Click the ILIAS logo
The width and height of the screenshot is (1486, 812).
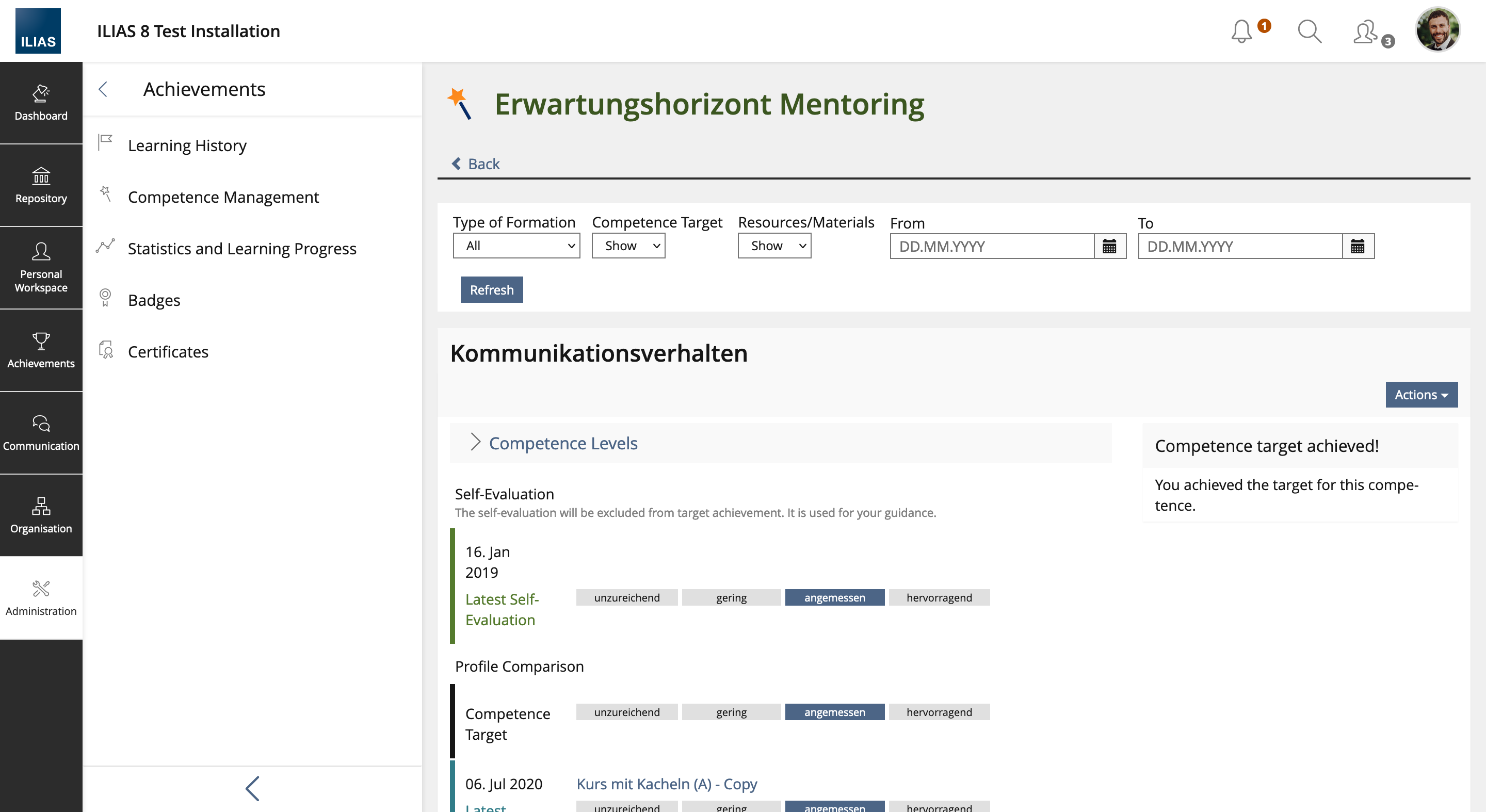click(x=38, y=31)
